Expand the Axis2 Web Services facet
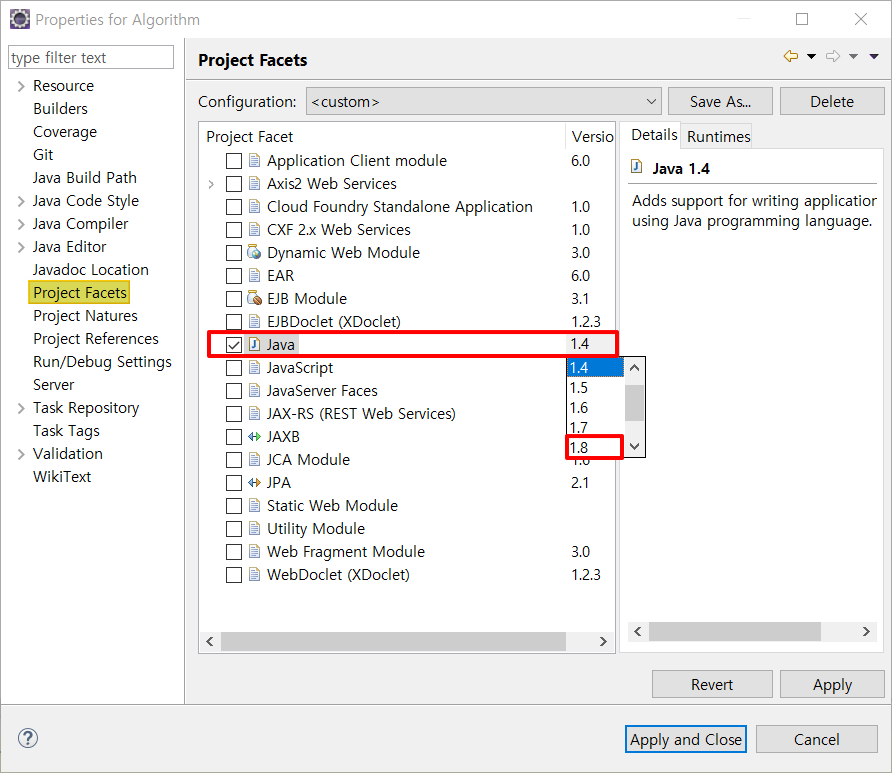The height and width of the screenshot is (773, 892). coord(211,184)
